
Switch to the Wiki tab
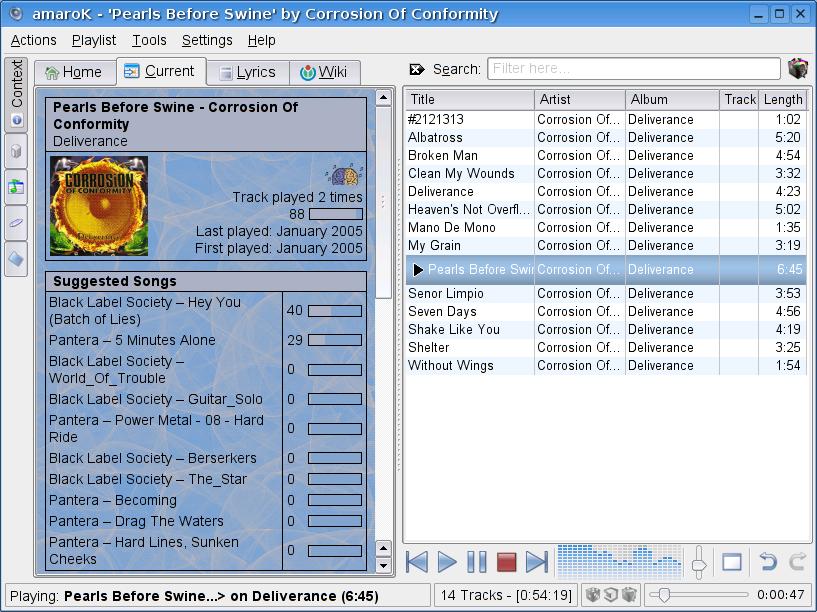coord(325,72)
